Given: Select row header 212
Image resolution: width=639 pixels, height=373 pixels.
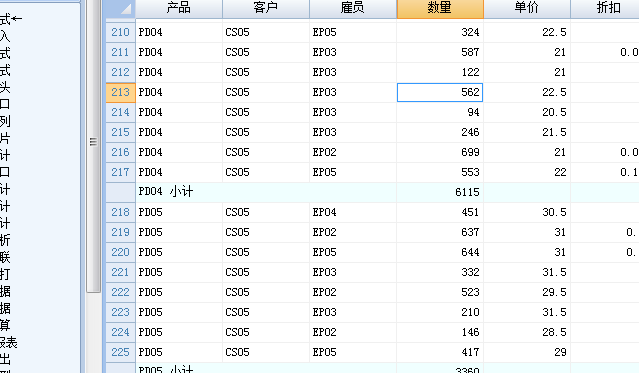Looking at the screenshot, I should click(121, 72).
